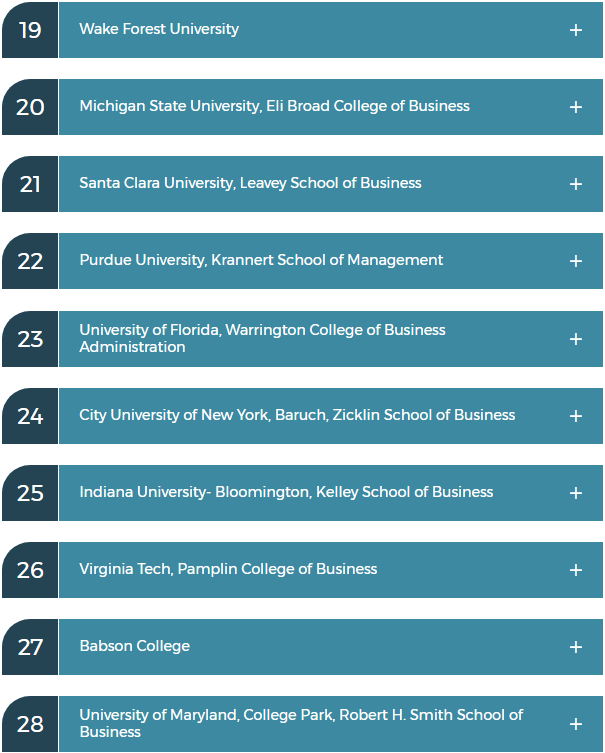Click plus icon for Indiana University-Bloomington

[575, 493]
